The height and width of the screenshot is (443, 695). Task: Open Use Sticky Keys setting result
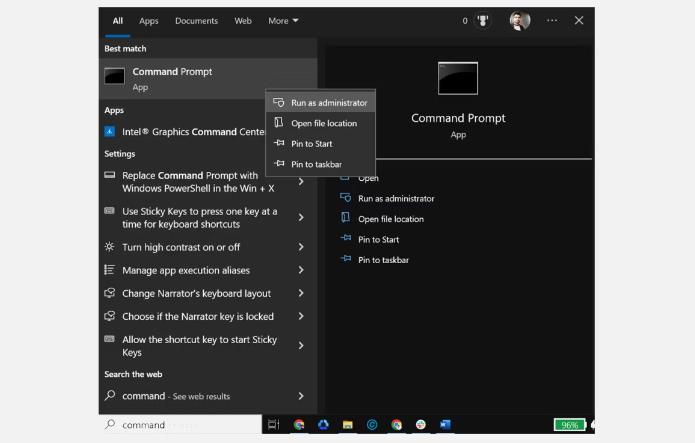200,218
